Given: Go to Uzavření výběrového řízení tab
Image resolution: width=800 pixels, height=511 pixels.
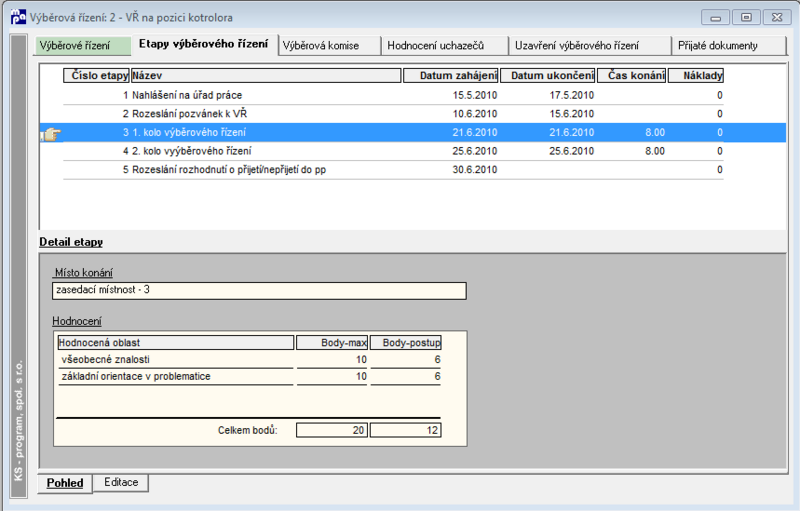Looking at the screenshot, I should pyautogui.click(x=590, y=46).
